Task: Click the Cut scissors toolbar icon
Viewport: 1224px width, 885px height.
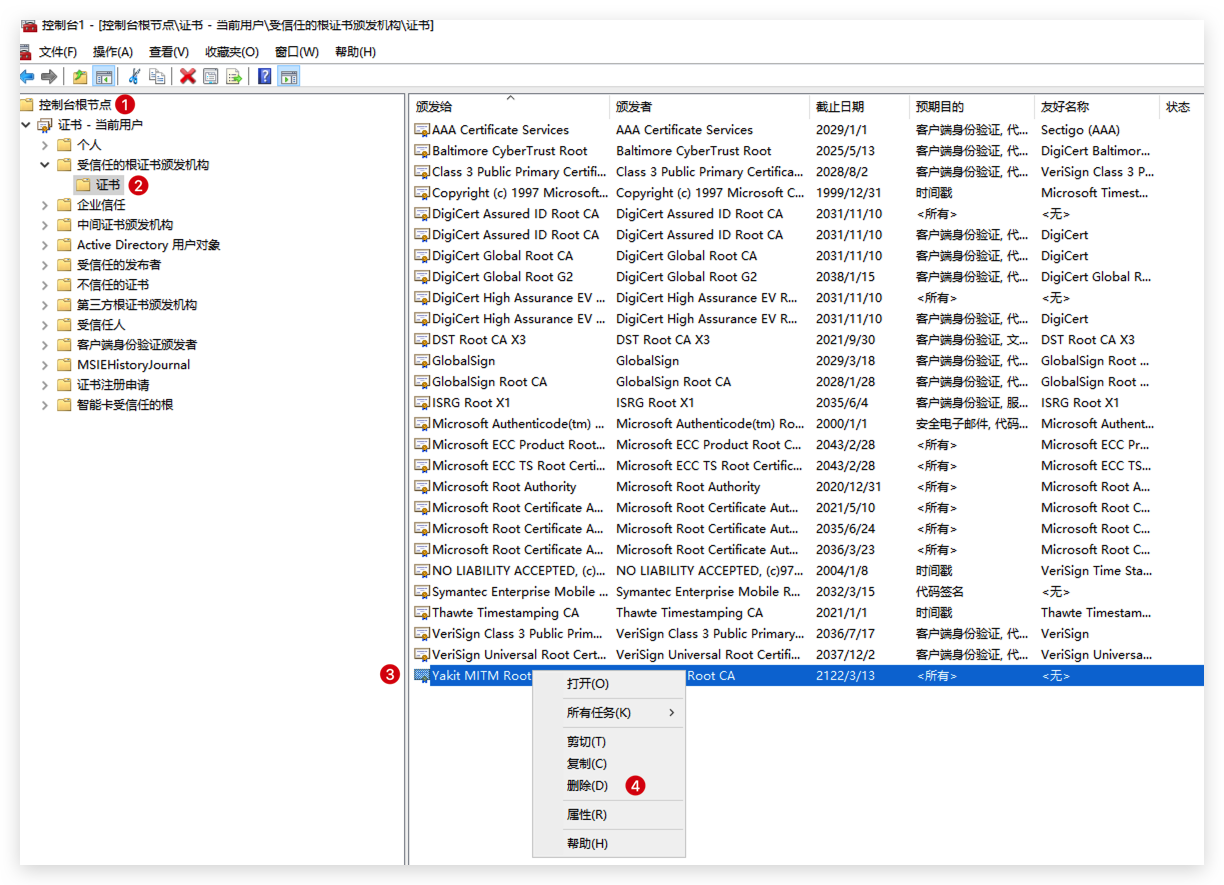Action: coord(134,76)
